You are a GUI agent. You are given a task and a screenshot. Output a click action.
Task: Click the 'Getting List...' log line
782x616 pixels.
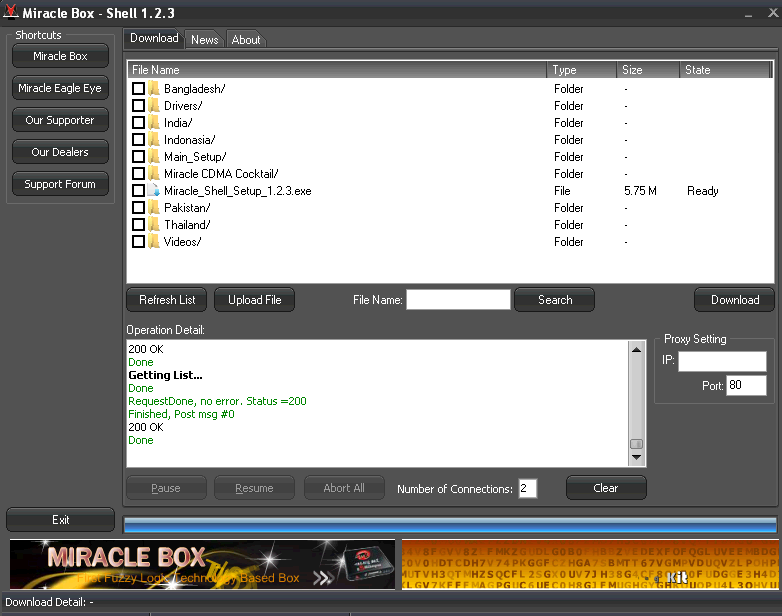(165, 375)
